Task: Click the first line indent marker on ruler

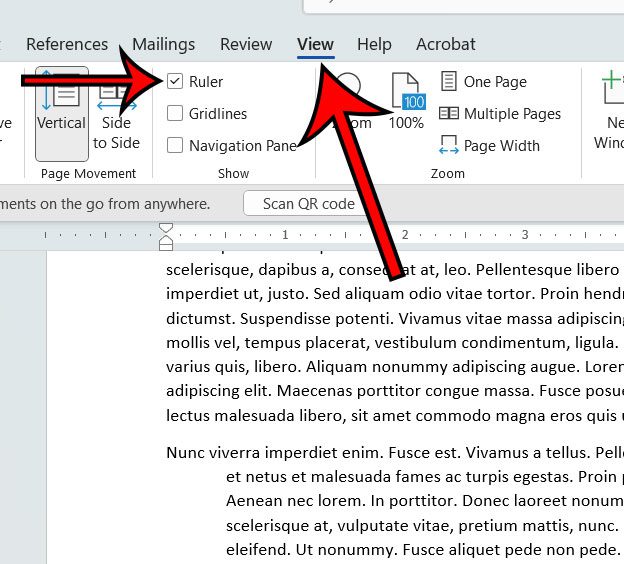Action: (166, 229)
